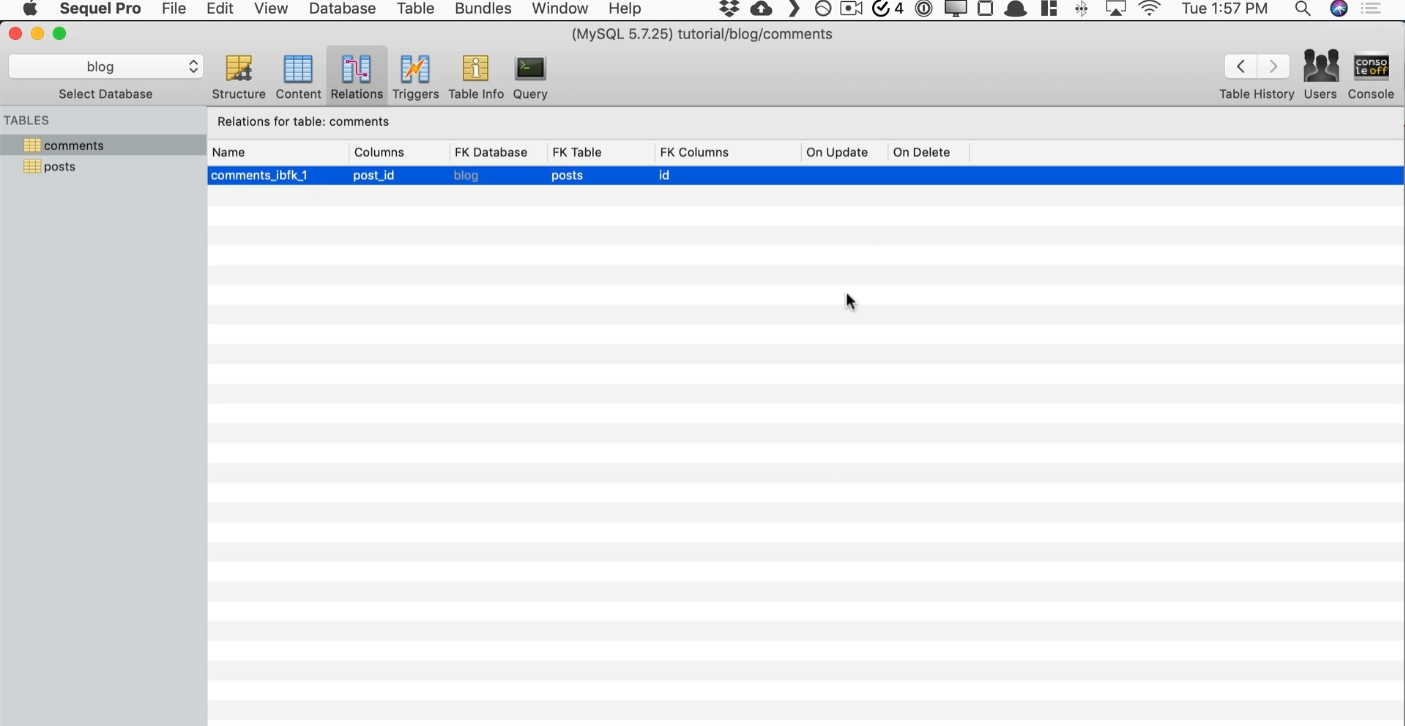
Task: Click the Dropbox menu bar icon
Action: 730,9
